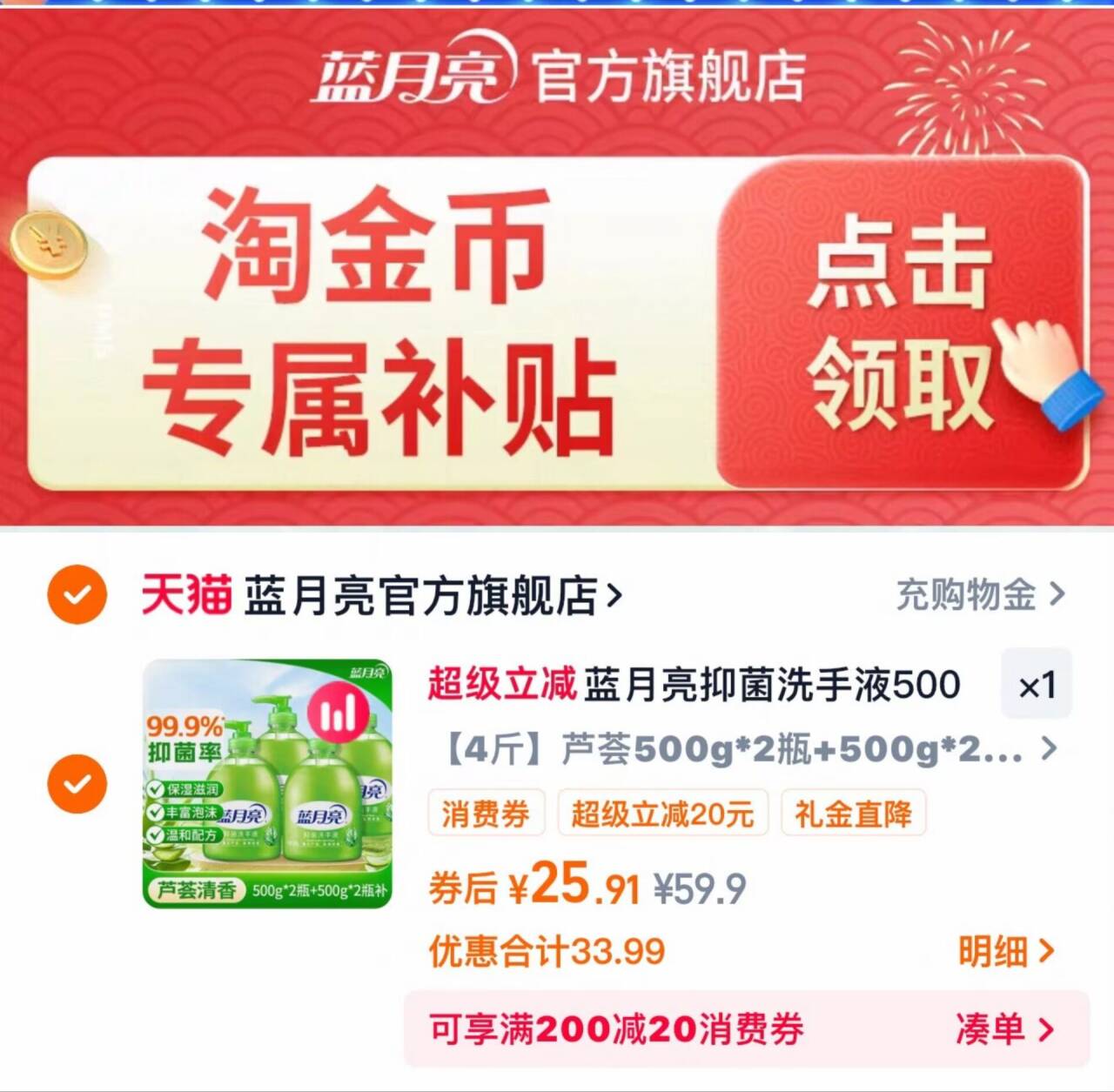
Task: Select the 超级立减20元 tag
Action: [662, 814]
